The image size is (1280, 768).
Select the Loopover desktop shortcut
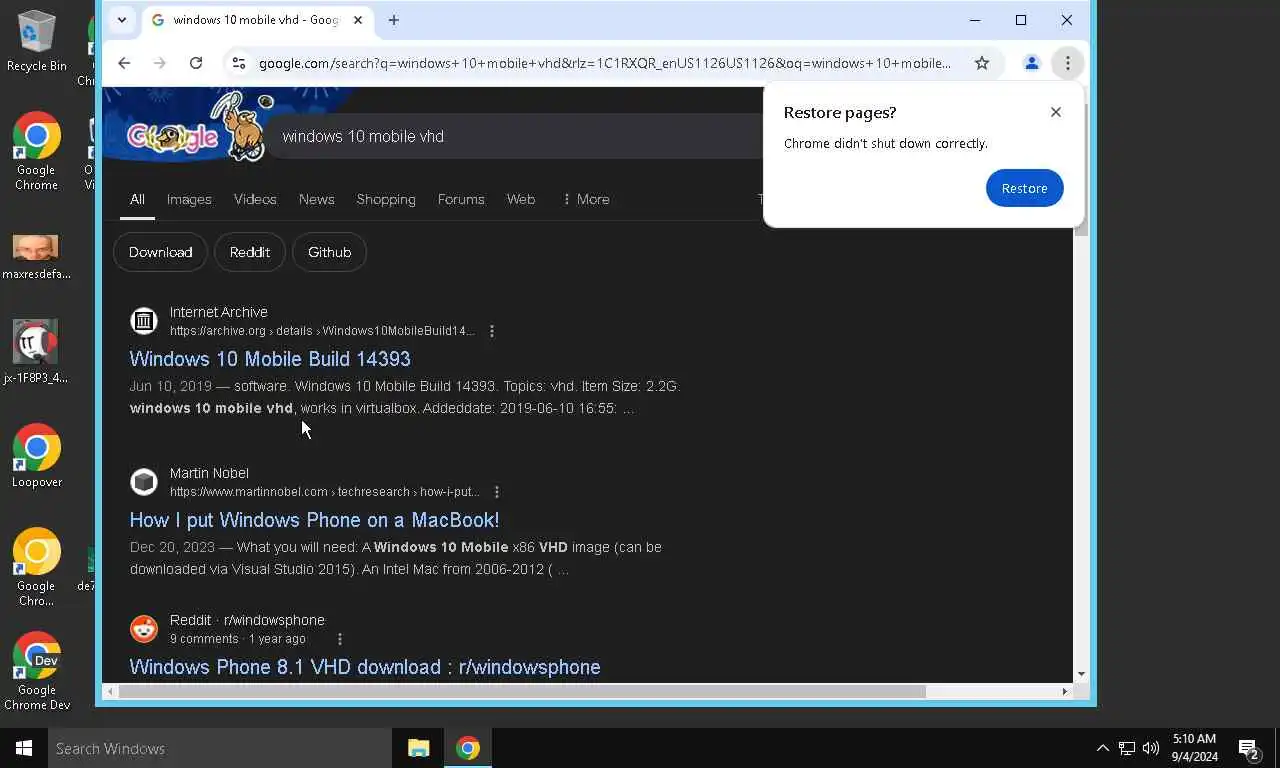click(x=36, y=457)
